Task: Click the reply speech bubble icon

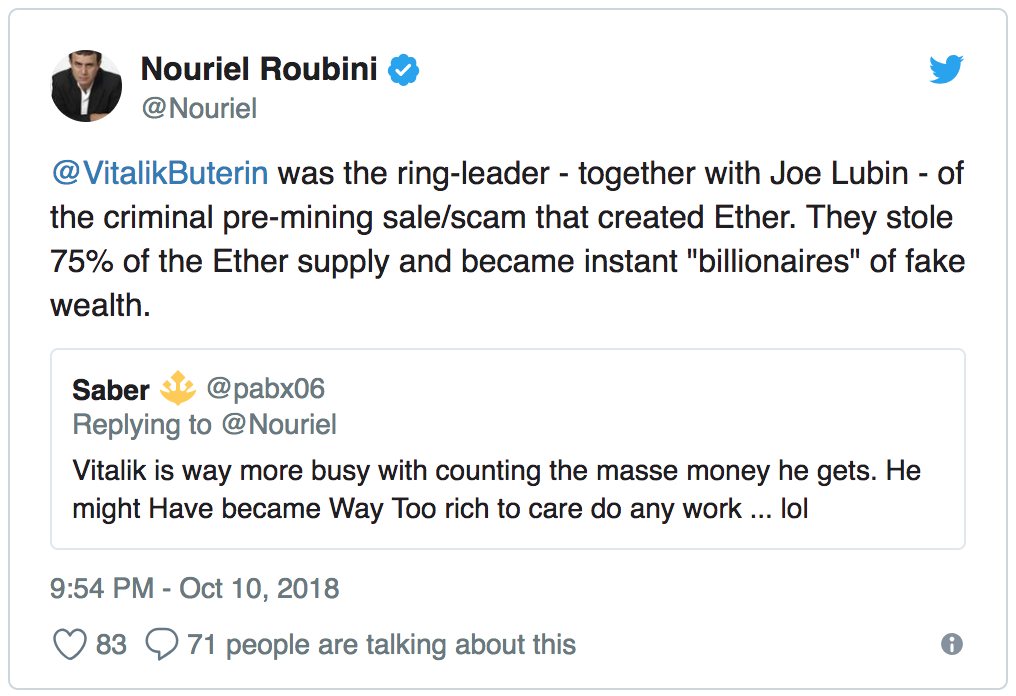Action: click(x=161, y=644)
